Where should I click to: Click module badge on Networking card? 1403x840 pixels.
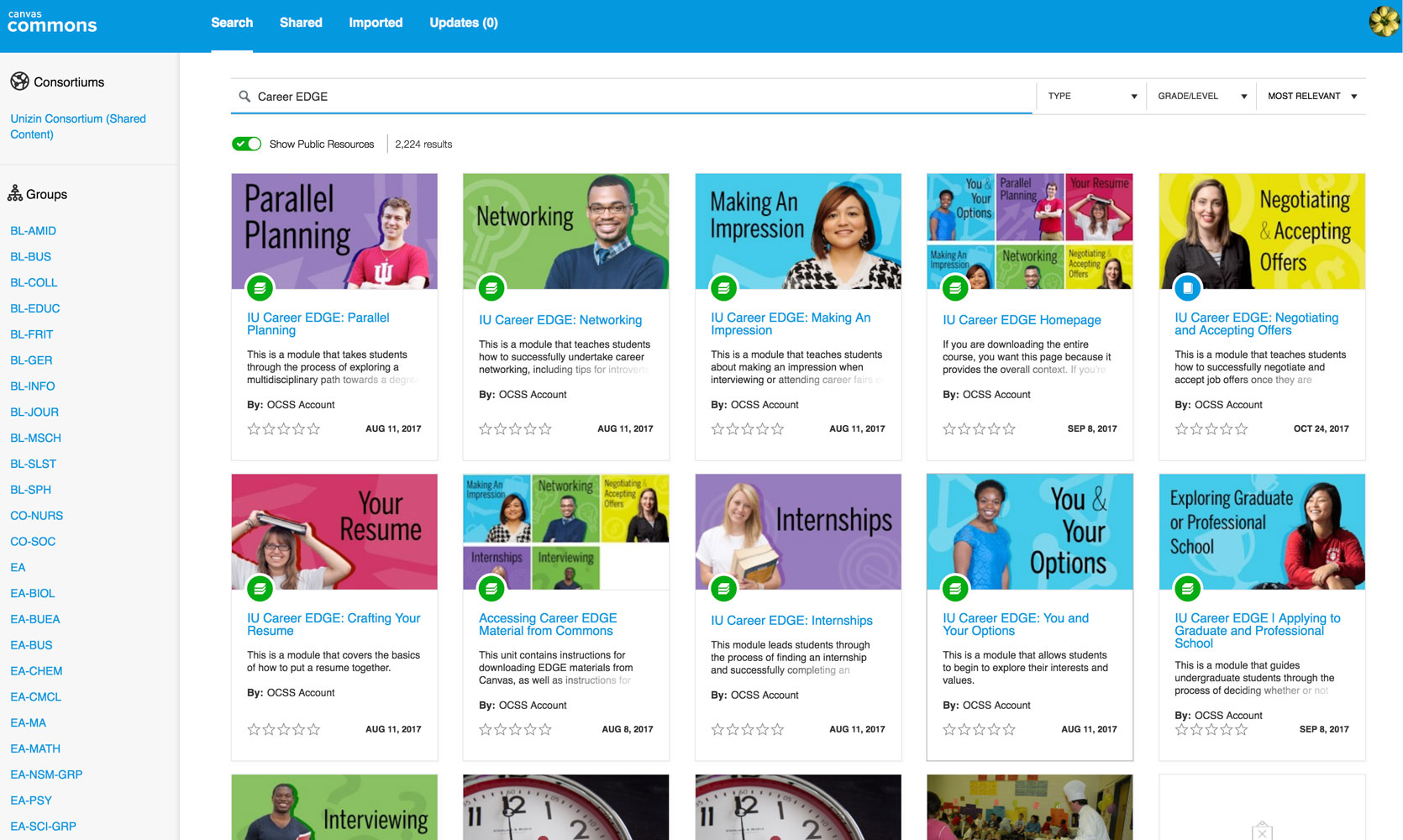491,288
